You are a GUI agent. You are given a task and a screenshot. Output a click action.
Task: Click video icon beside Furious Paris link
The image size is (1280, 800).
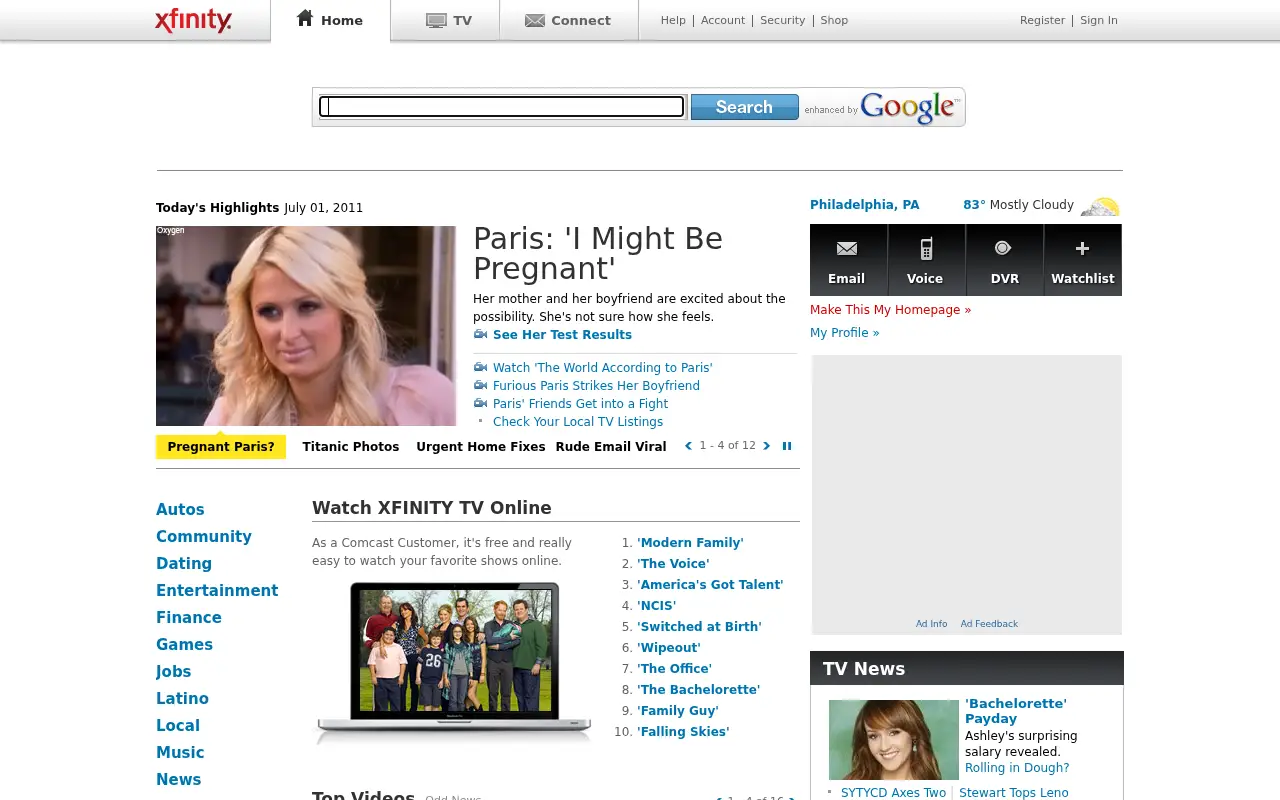coord(480,385)
